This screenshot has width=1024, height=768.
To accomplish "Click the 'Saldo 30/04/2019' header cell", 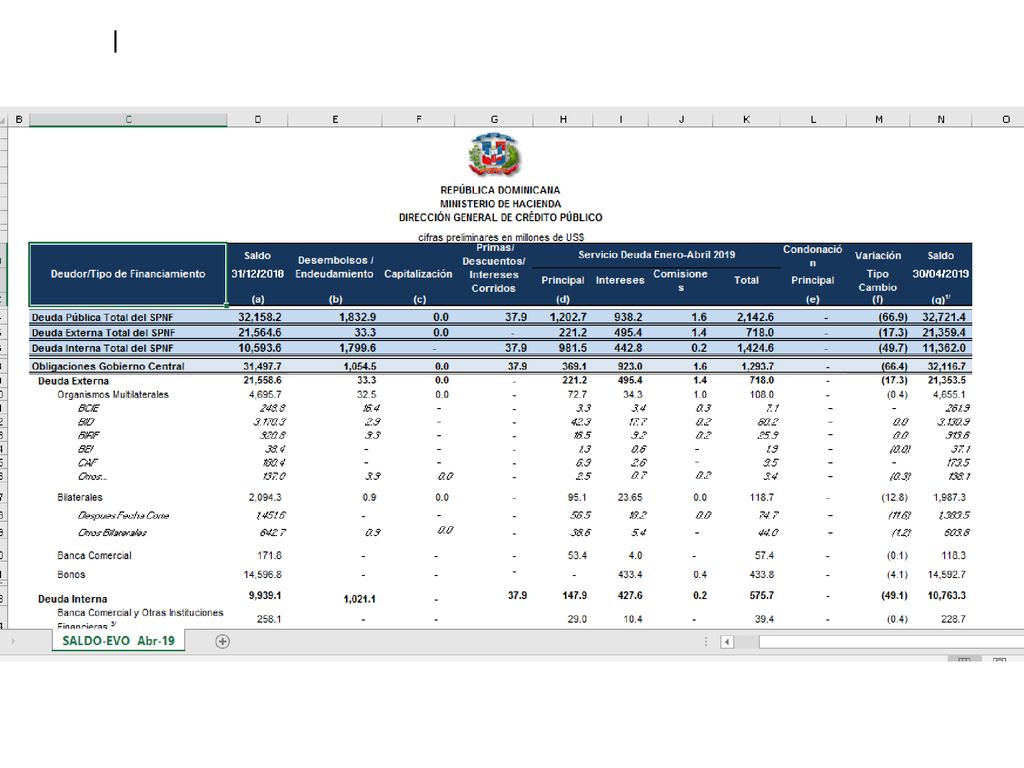I will 940,274.
